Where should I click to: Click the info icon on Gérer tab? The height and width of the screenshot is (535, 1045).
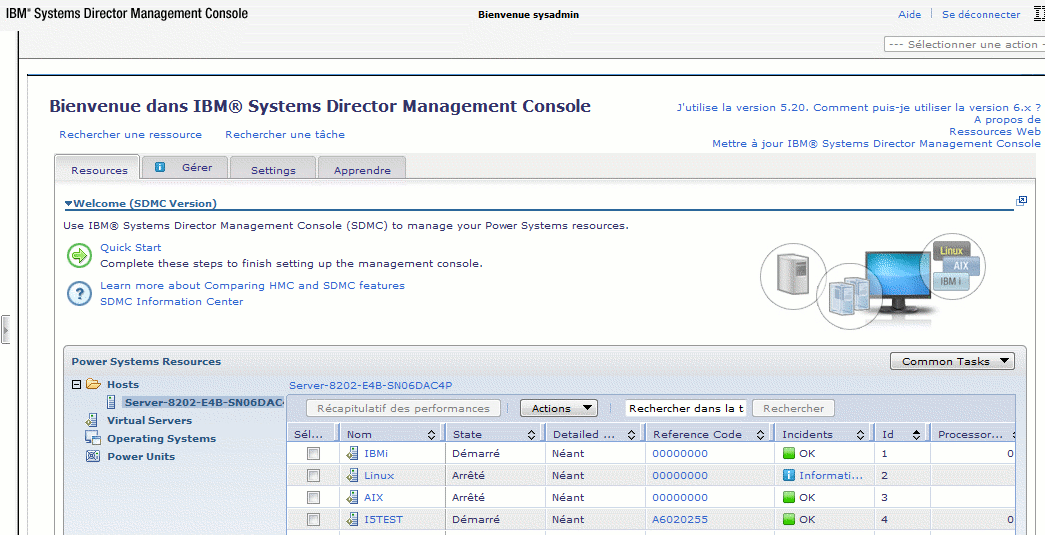(160, 167)
